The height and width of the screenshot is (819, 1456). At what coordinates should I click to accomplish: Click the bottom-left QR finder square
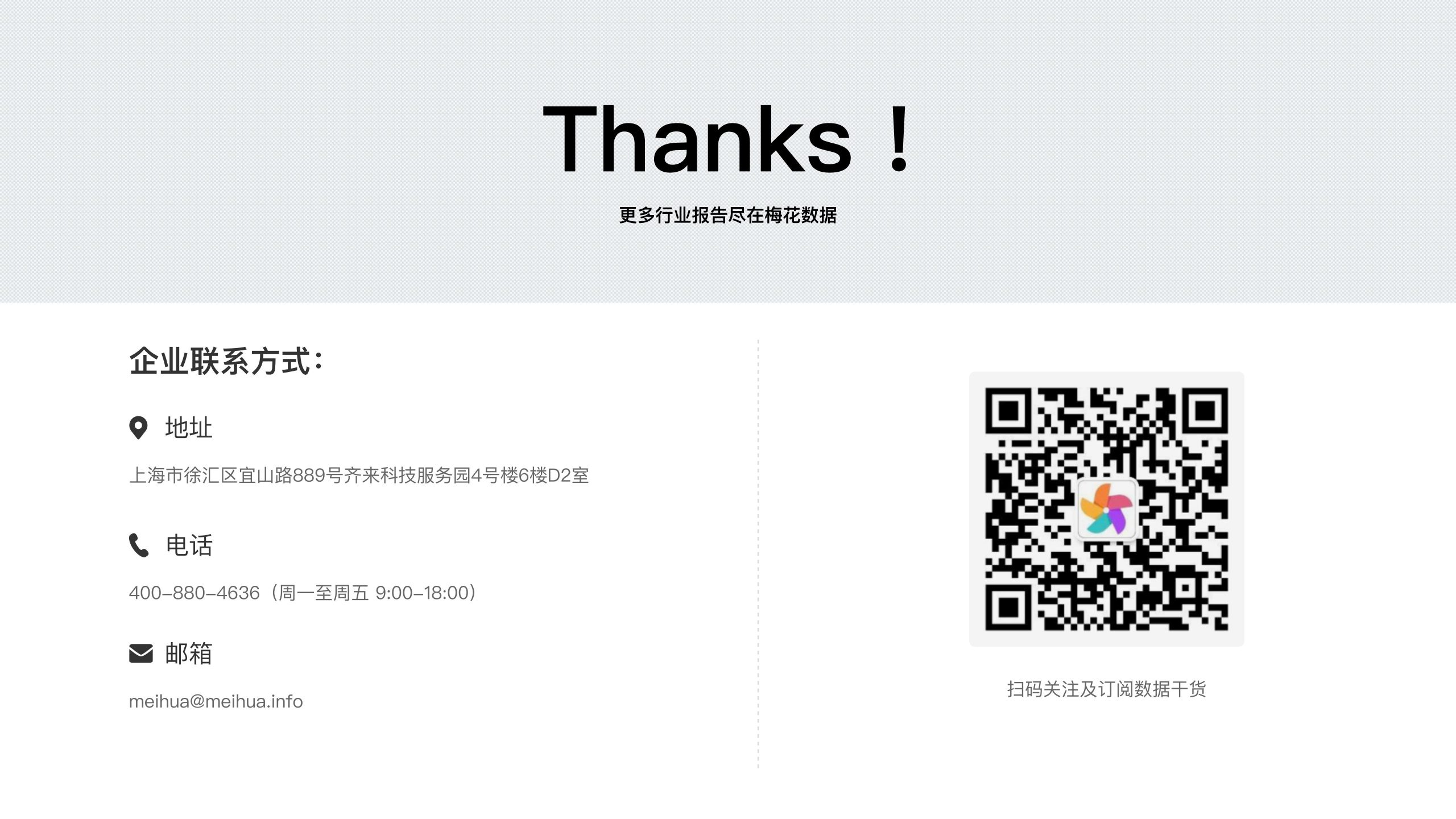[1008, 607]
